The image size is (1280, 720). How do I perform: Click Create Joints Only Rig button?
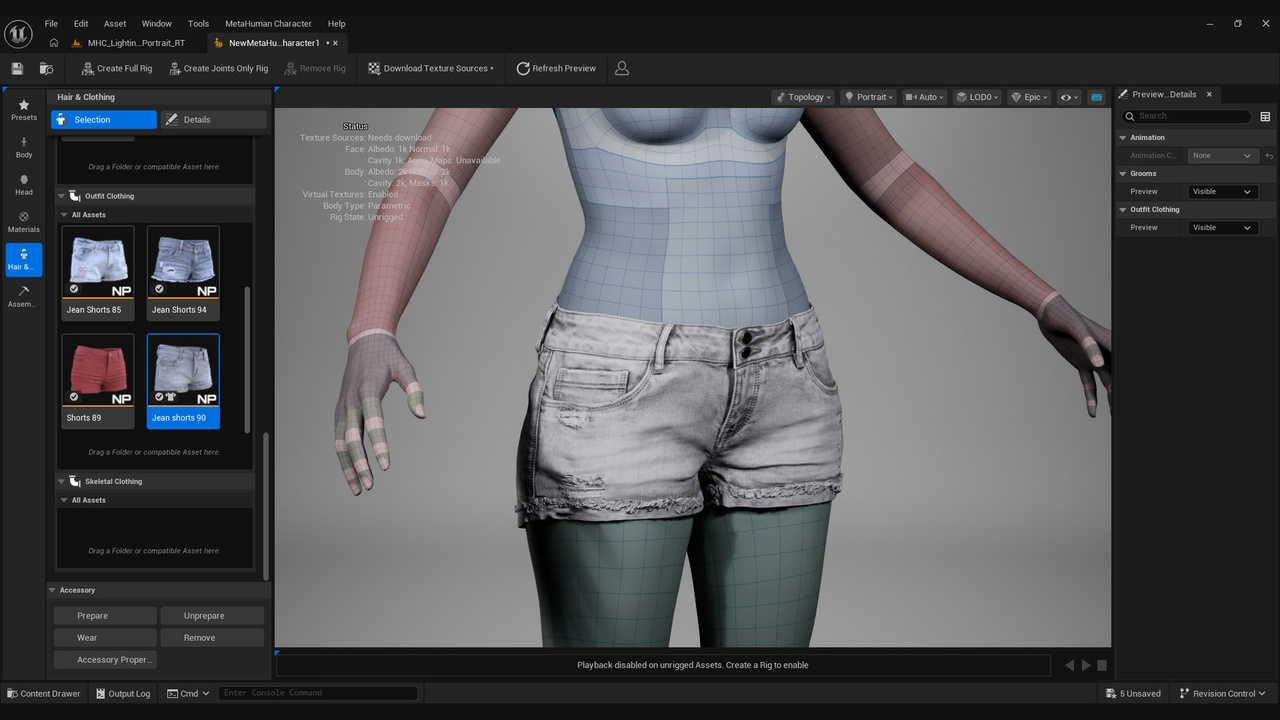point(218,68)
